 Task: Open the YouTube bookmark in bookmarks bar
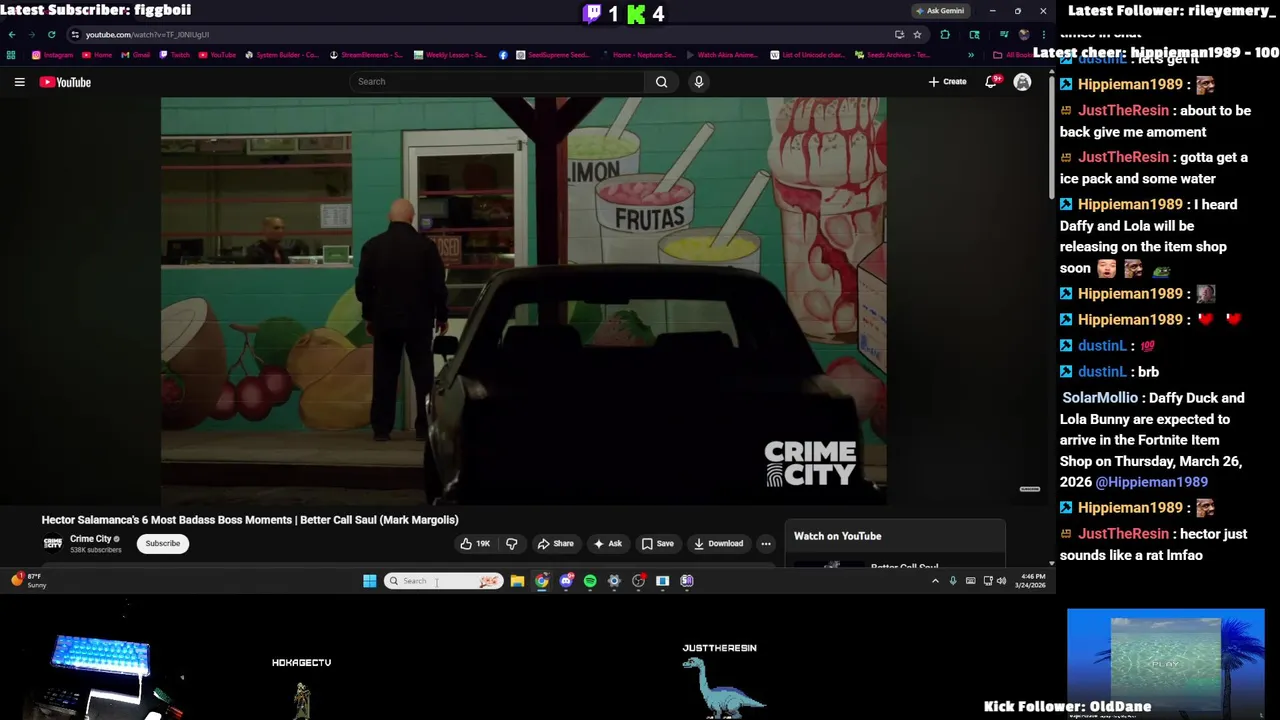(217, 55)
